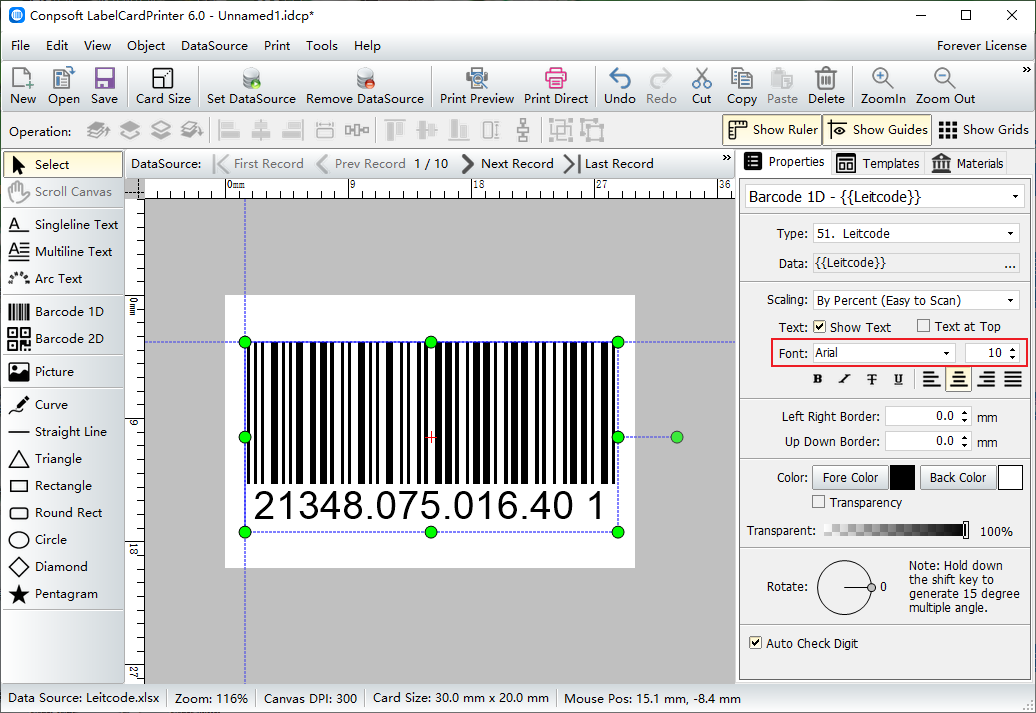Activate the Curve drawing tool
This screenshot has height=713, width=1036.
(63, 405)
